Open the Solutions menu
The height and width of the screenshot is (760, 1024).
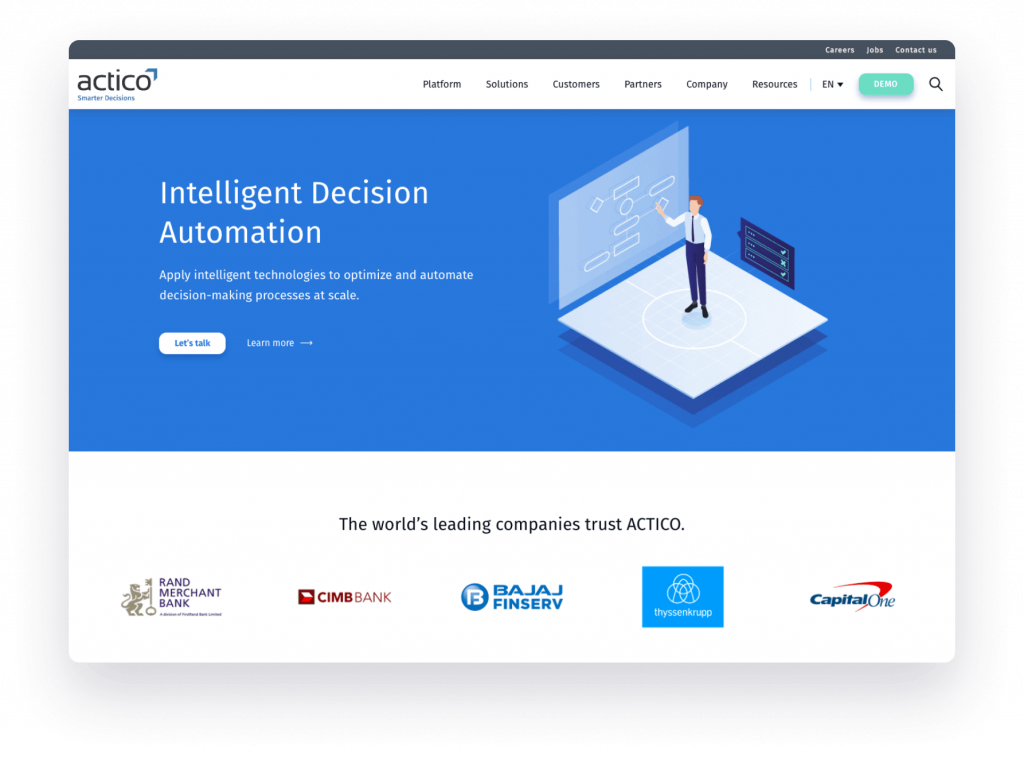coord(507,84)
